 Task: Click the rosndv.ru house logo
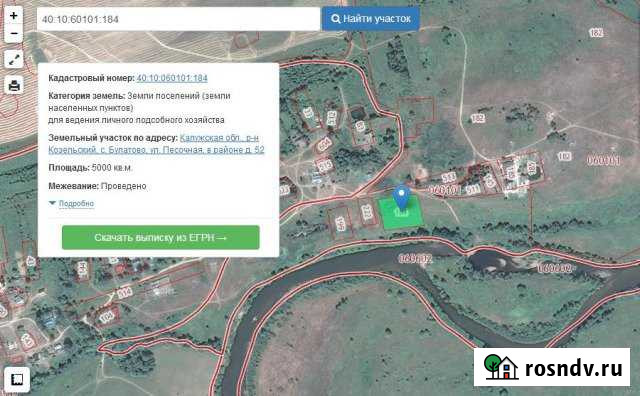click(501, 367)
